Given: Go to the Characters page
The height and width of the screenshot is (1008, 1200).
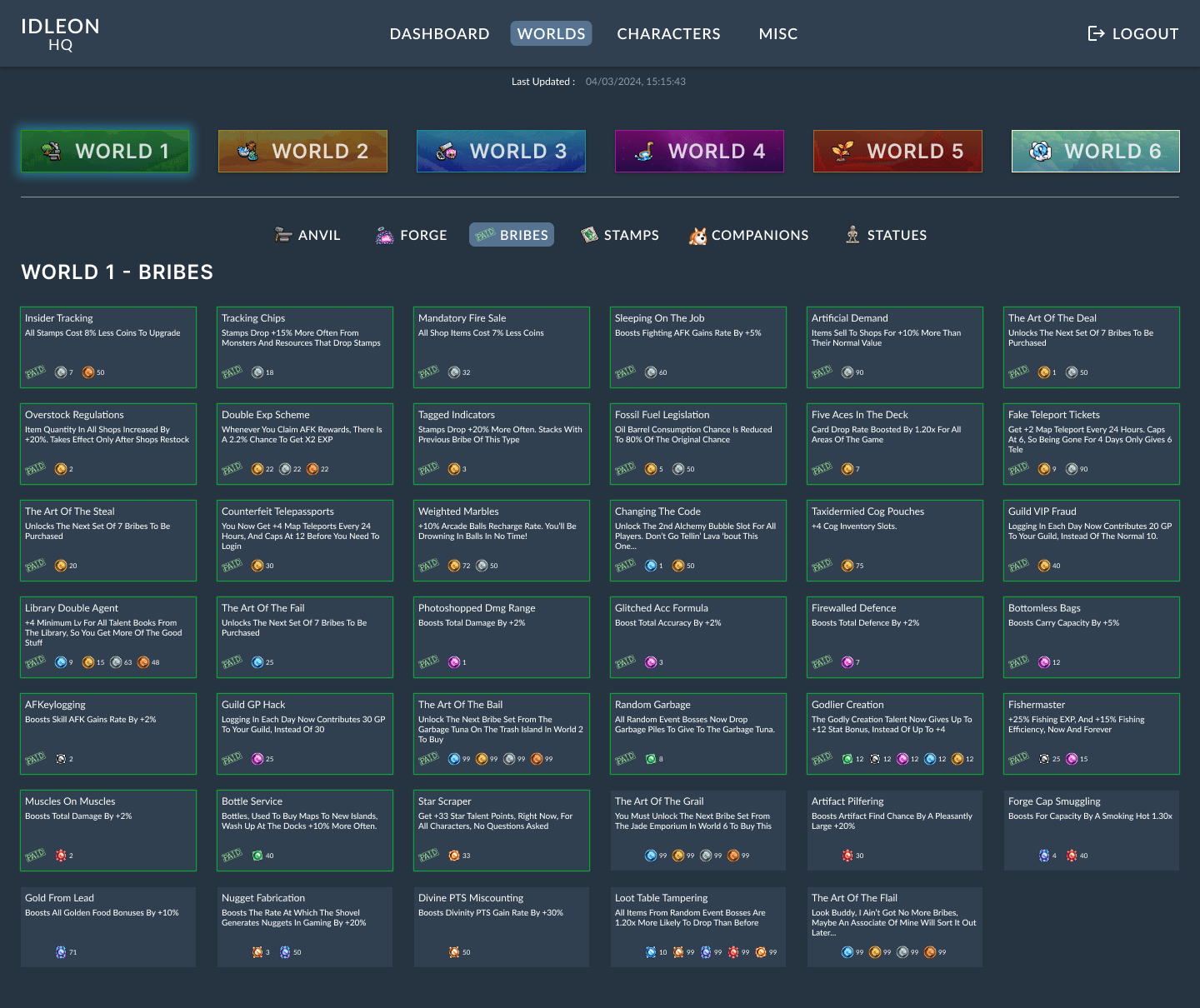Looking at the screenshot, I should pyautogui.click(x=668, y=33).
